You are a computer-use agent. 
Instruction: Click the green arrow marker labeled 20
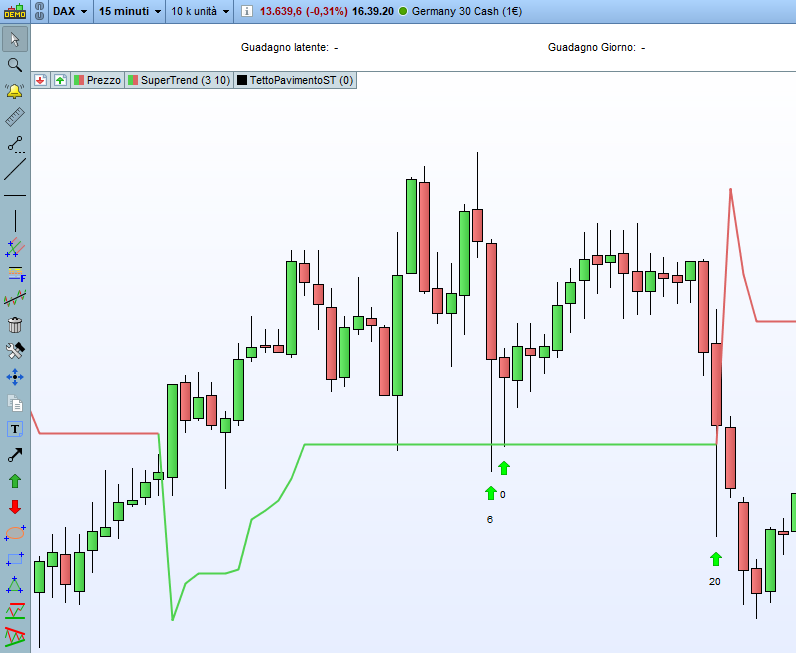(x=716, y=559)
